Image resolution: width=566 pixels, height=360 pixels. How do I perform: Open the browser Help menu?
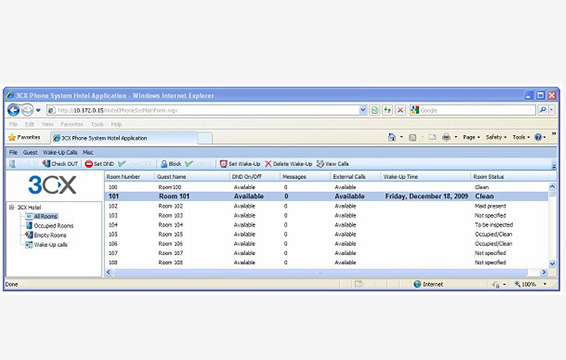(x=116, y=124)
